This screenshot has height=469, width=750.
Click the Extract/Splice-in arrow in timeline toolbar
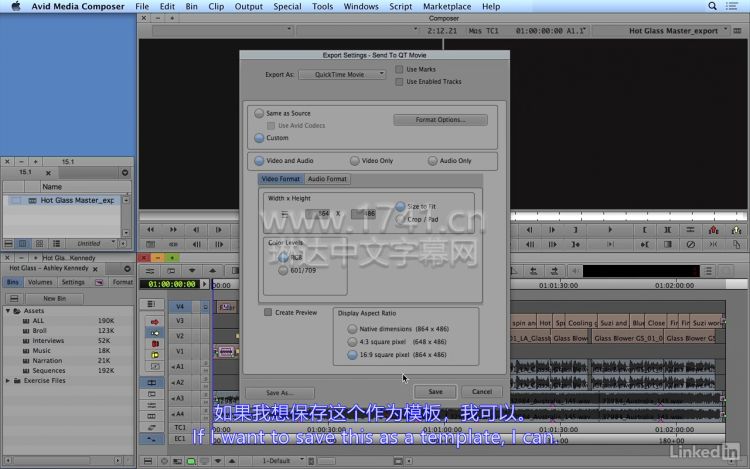point(534,271)
